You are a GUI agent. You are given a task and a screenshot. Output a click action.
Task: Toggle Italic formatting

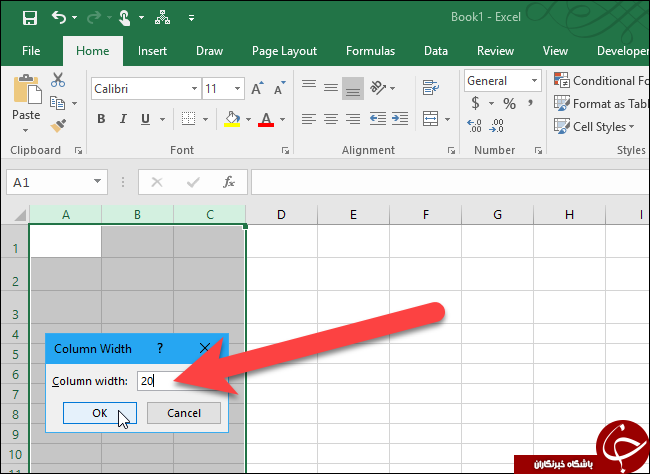[x=123, y=119]
